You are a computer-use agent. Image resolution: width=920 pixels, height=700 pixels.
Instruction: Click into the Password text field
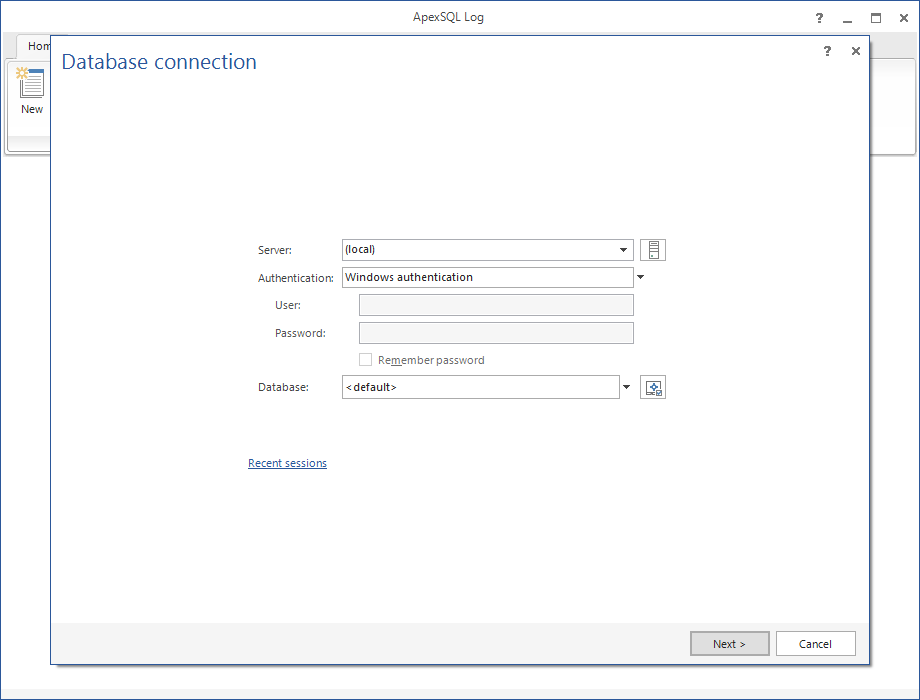(496, 333)
